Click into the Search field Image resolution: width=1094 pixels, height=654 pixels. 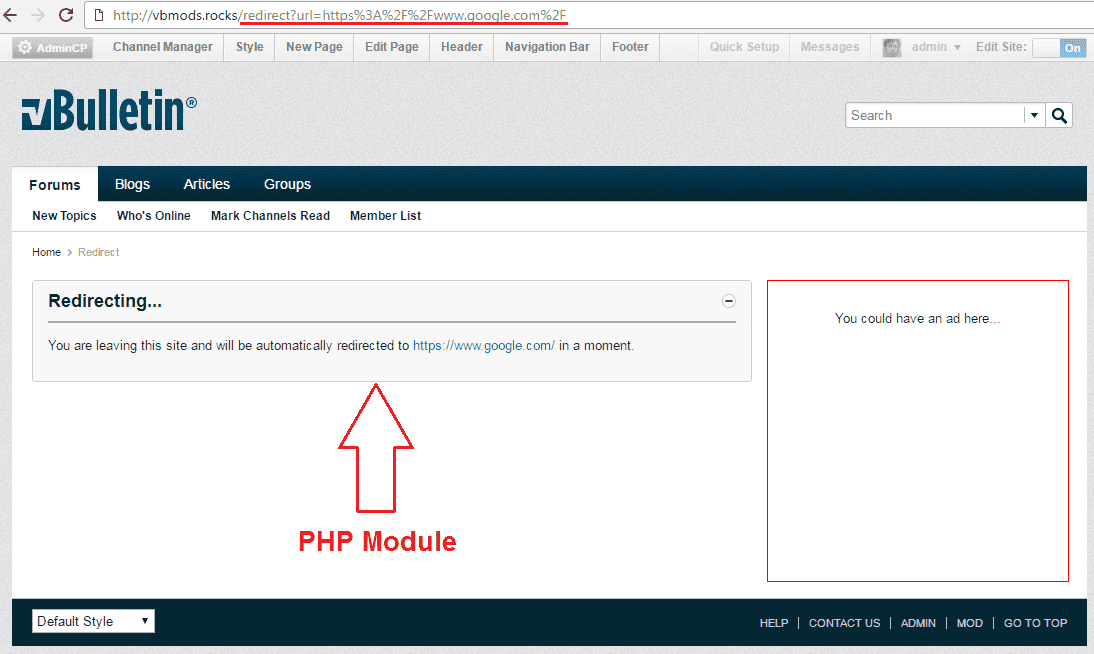[935, 115]
